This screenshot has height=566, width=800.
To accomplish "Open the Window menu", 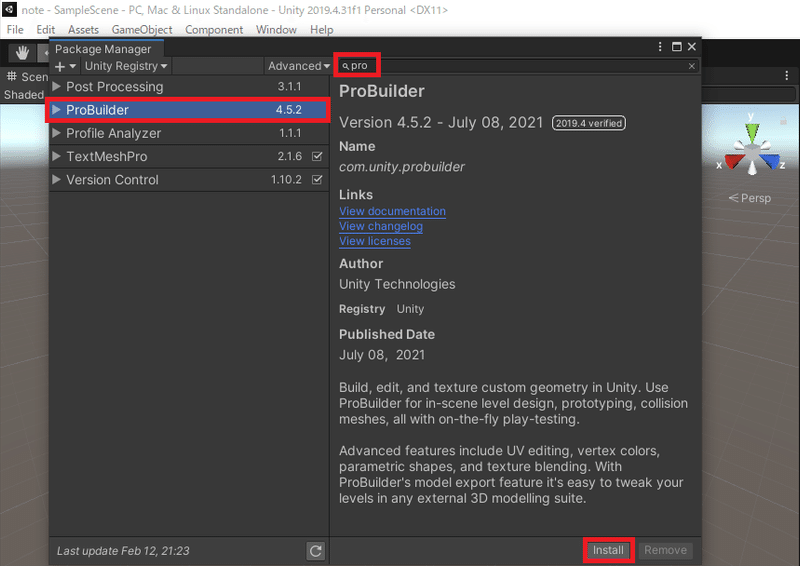I will pos(276,30).
